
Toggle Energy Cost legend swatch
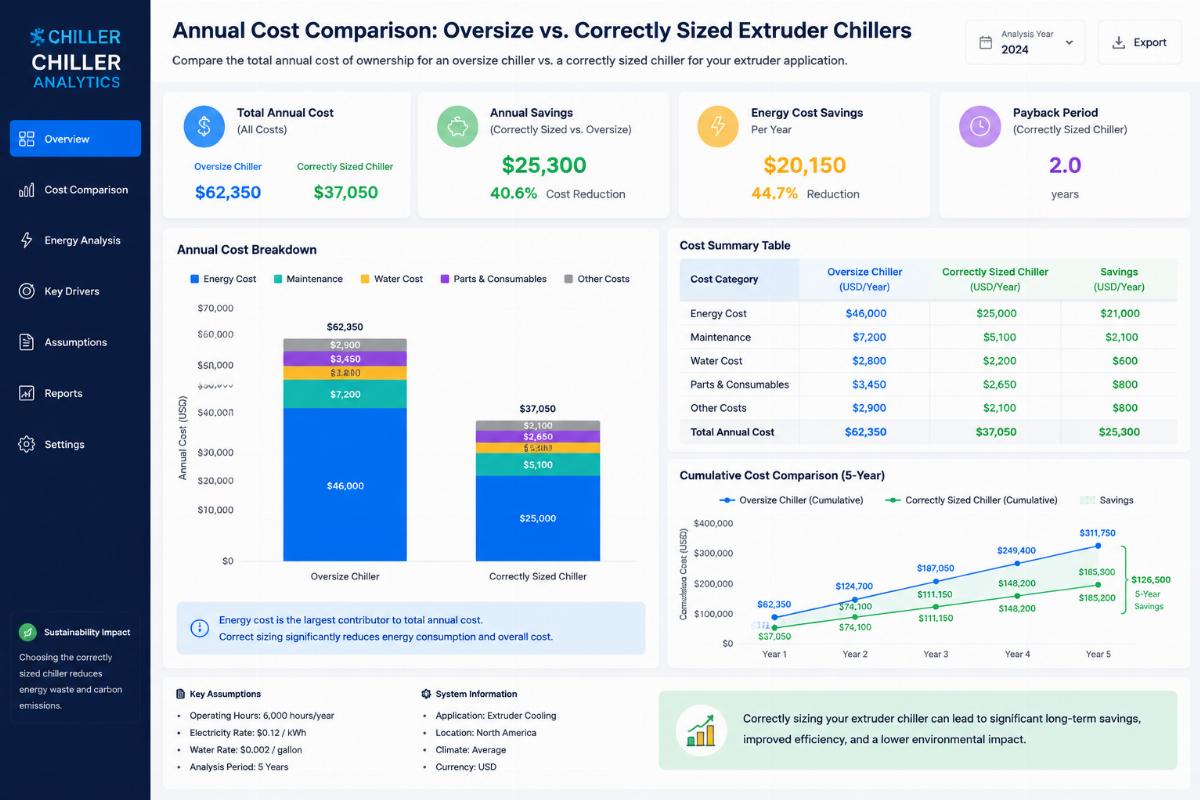coord(194,279)
